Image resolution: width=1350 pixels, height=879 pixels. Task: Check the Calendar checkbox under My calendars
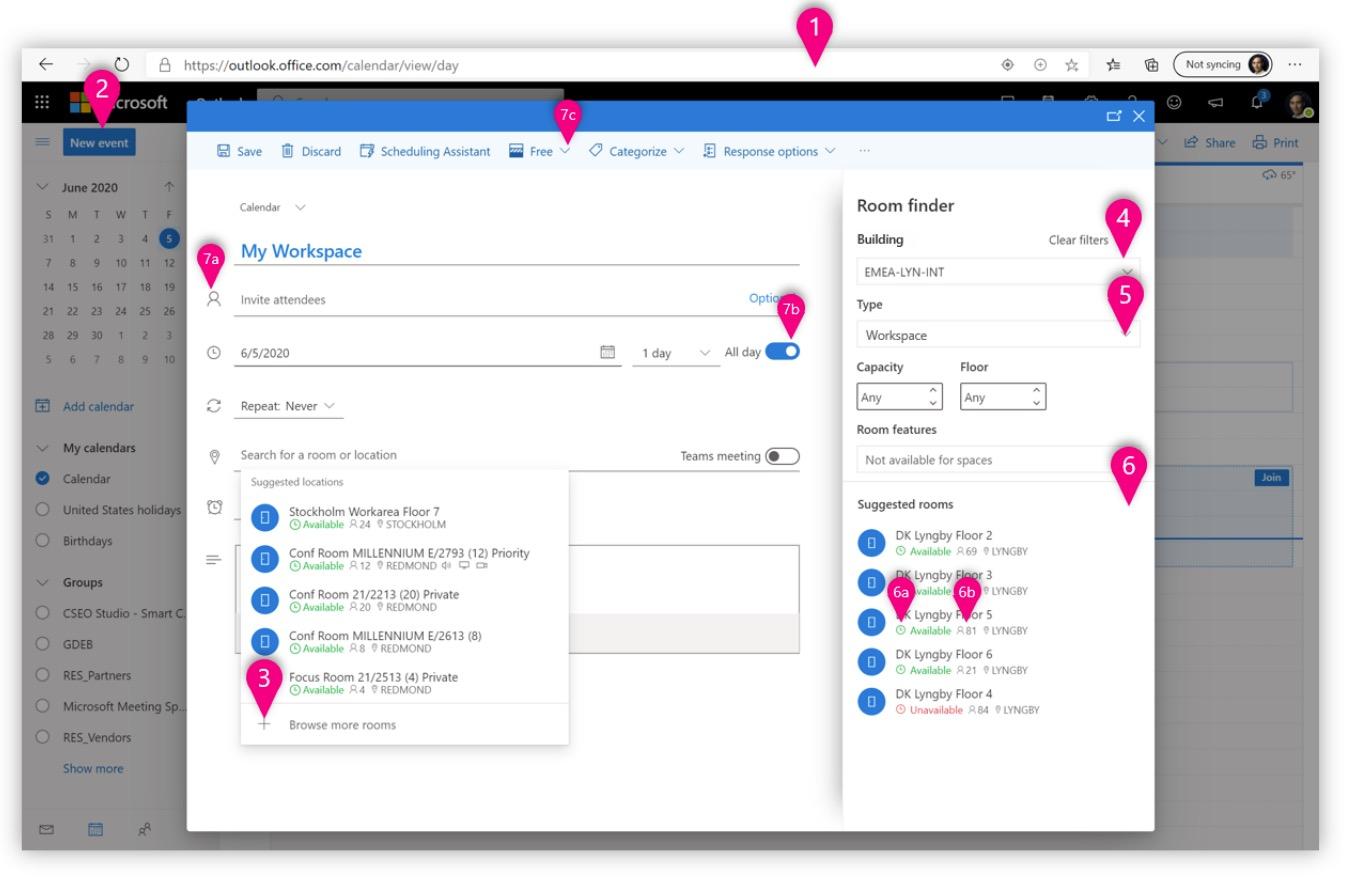pos(42,479)
